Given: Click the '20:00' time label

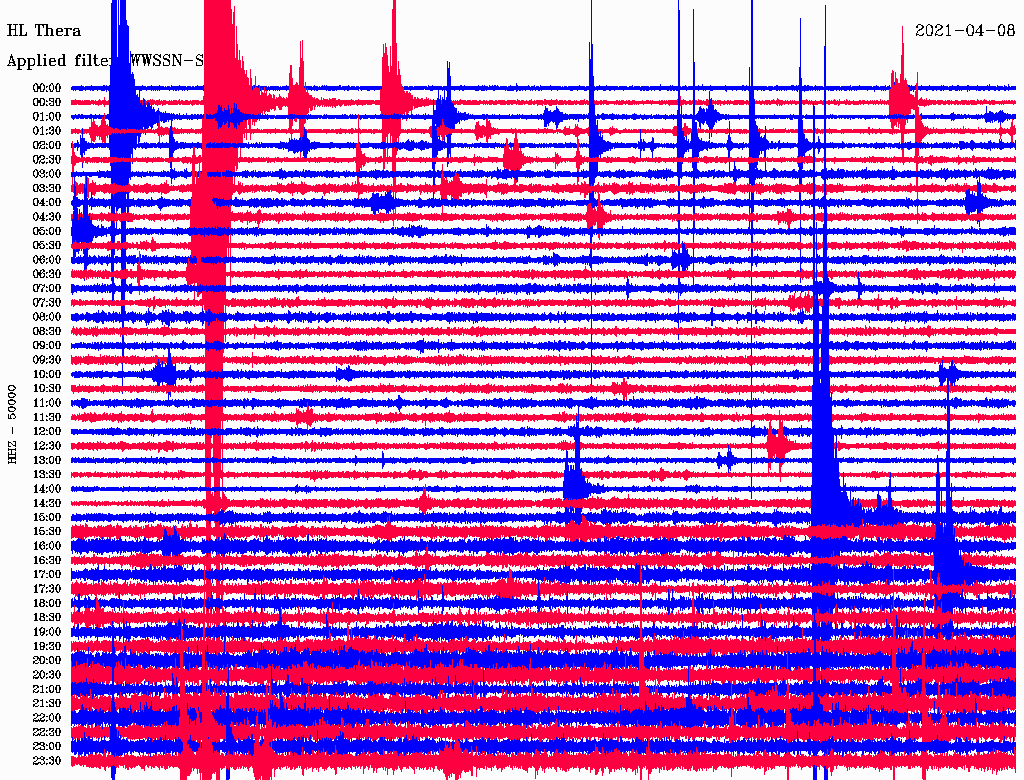Looking at the screenshot, I should (47, 660).
